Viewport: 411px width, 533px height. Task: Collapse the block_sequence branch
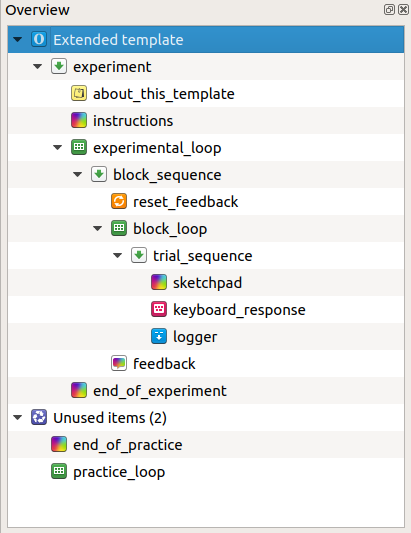pos(78,175)
